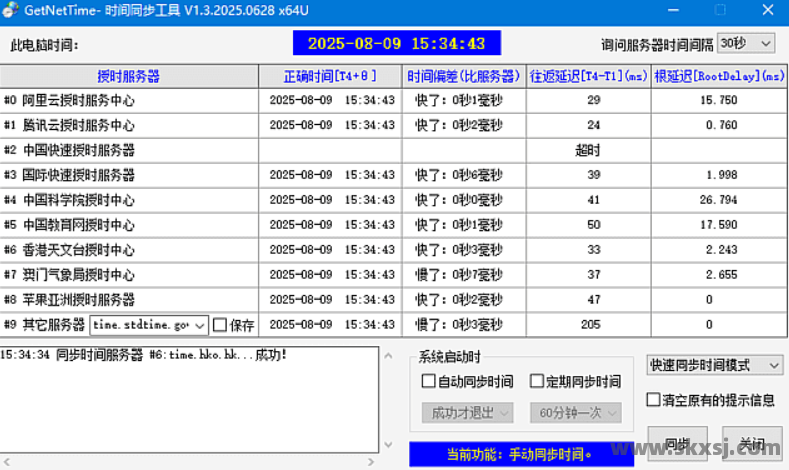
Task: Click the 往返延迟[T4-T1] column header
Action: tap(587, 76)
